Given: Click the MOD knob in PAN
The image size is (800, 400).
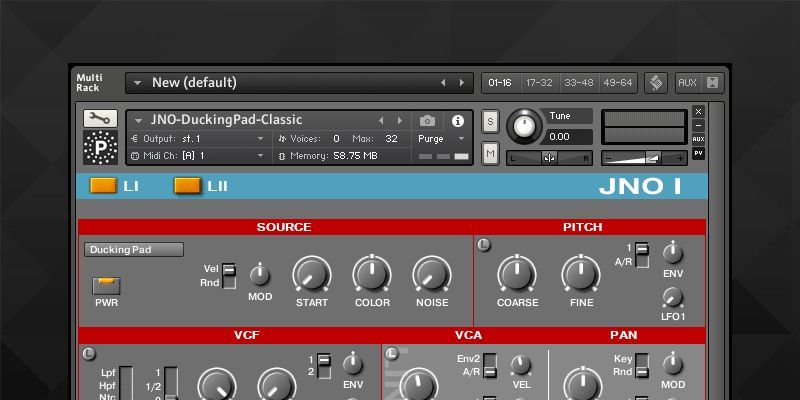Looking at the screenshot, I should 673,365.
